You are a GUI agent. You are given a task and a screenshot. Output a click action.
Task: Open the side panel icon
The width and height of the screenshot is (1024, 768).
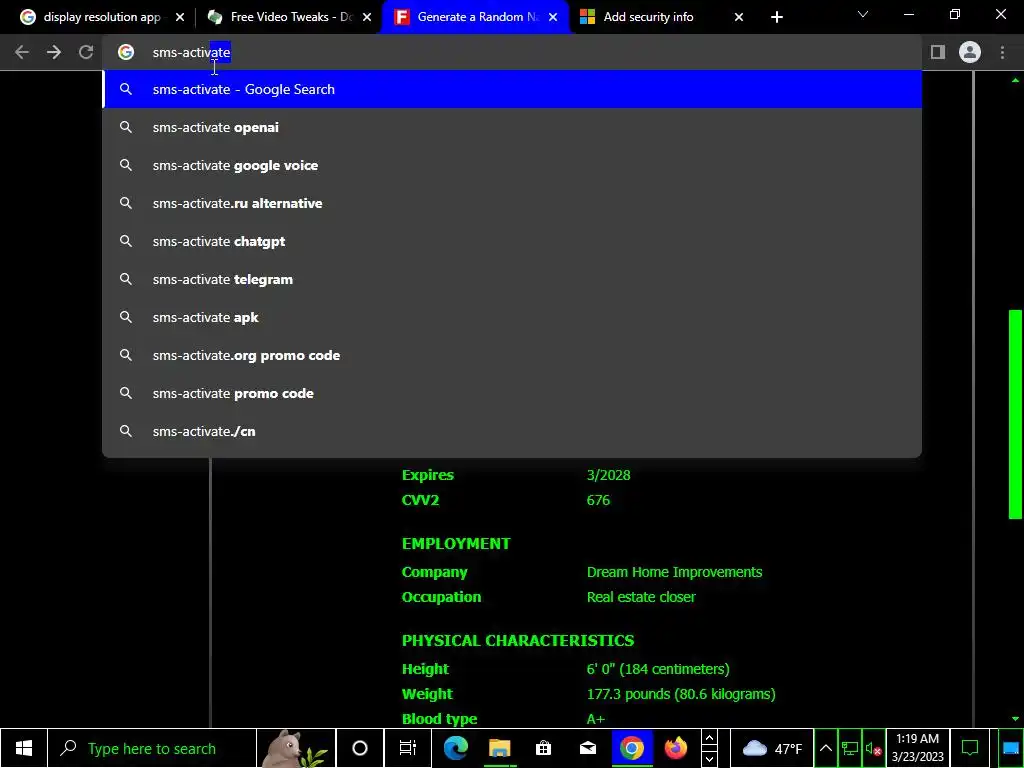point(938,52)
